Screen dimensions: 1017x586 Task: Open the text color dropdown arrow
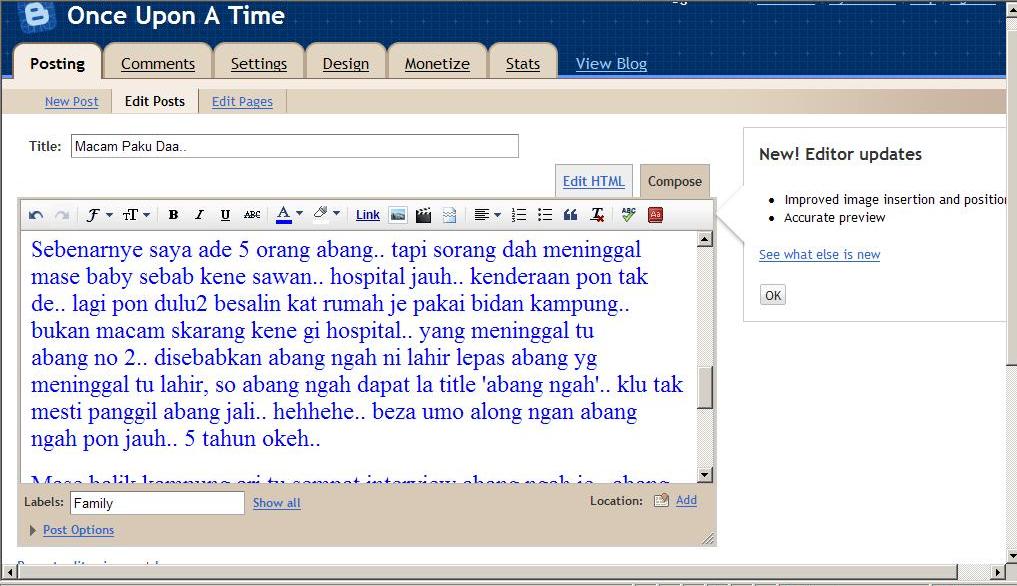[x=300, y=214]
